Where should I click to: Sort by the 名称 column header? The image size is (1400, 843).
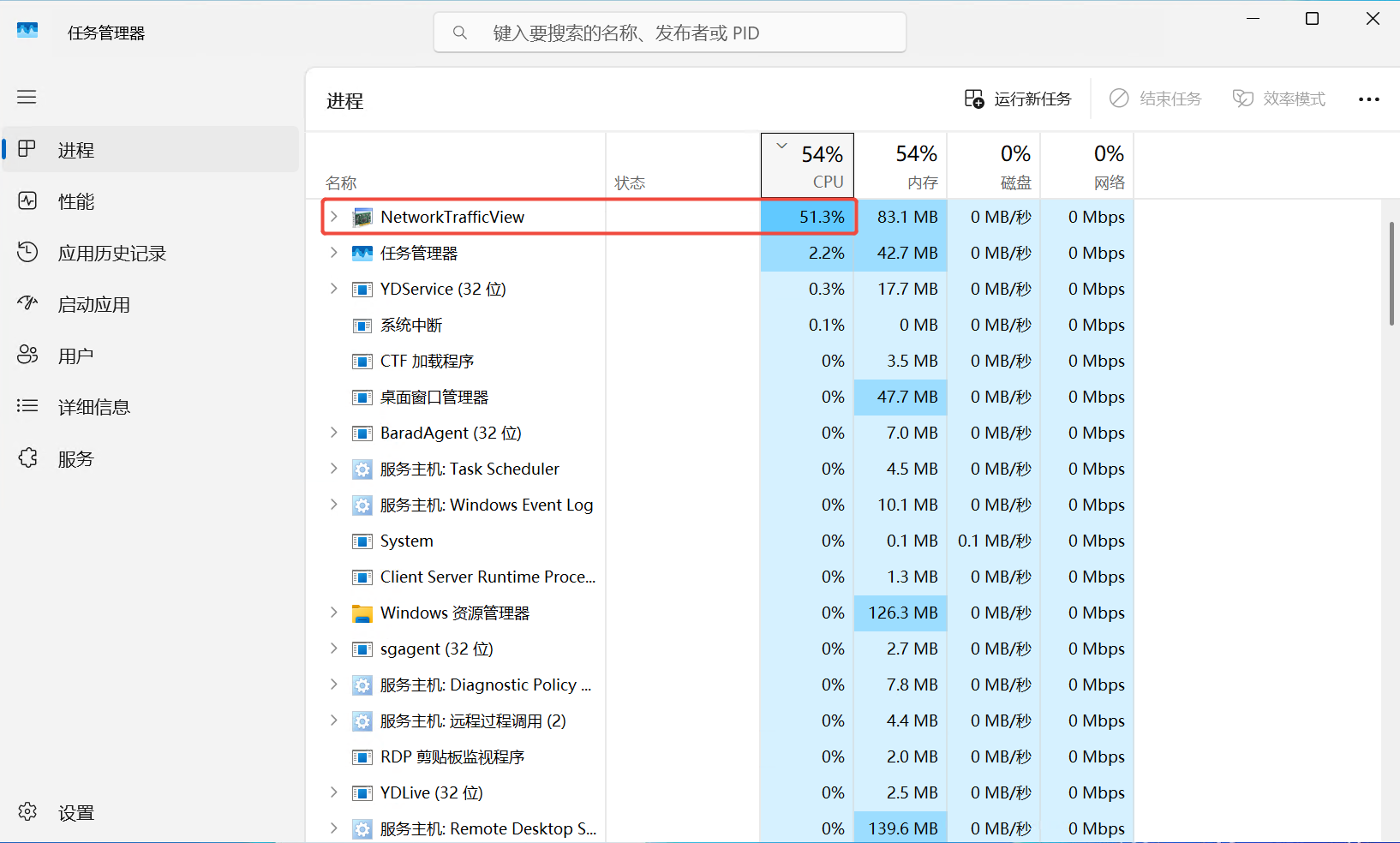[x=456, y=165]
